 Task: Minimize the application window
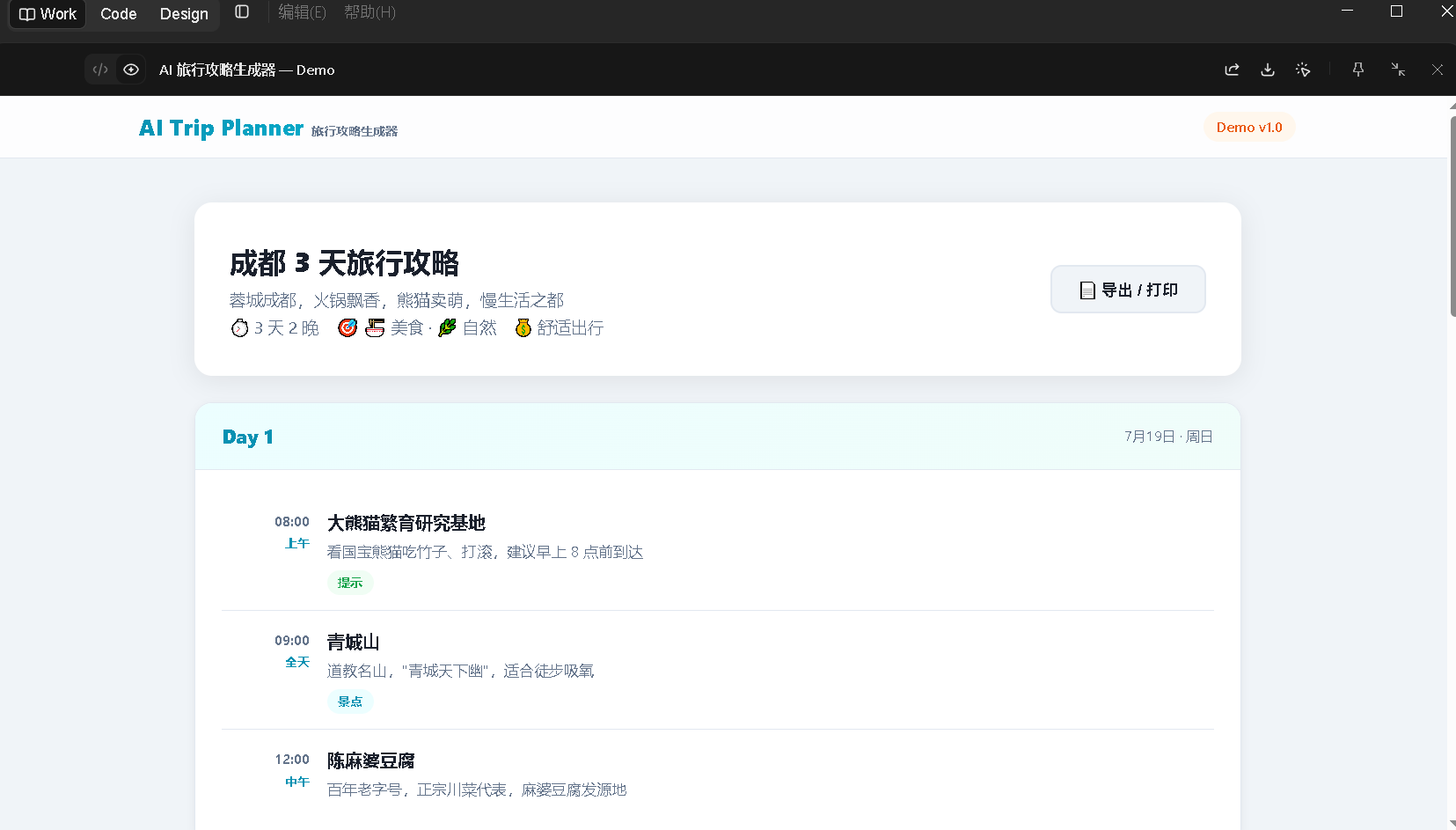pyautogui.click(x=1347, y=11)
